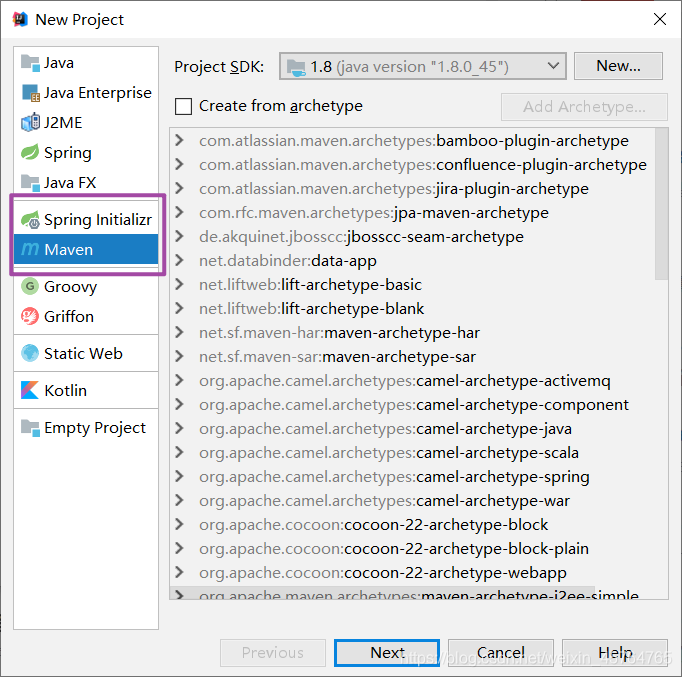
Task: Select Groovy project type
Action: point(86,287)
